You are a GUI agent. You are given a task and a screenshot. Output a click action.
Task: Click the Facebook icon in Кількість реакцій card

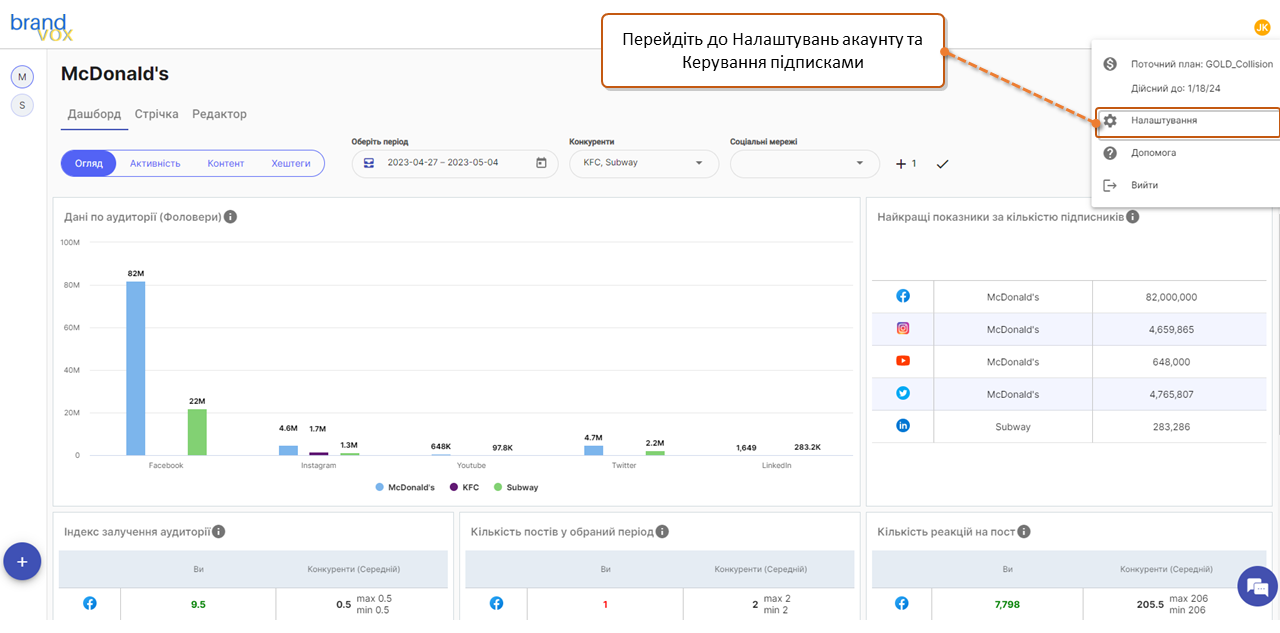click(x=902, y=604)
